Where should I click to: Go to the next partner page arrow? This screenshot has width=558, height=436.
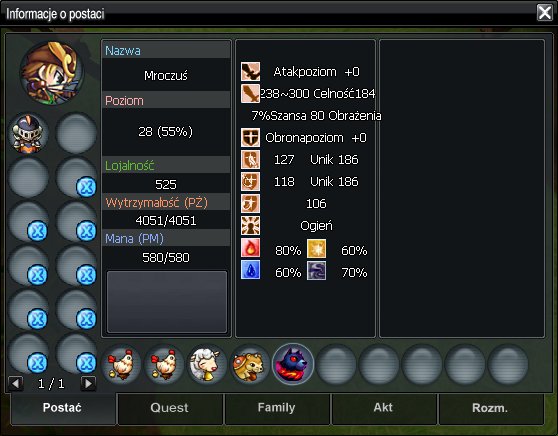tap(88, 384)
